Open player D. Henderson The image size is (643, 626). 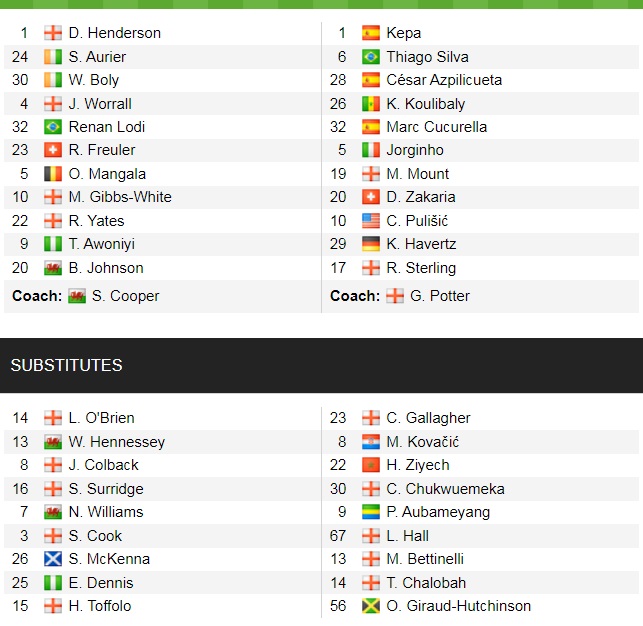point(114,33)
